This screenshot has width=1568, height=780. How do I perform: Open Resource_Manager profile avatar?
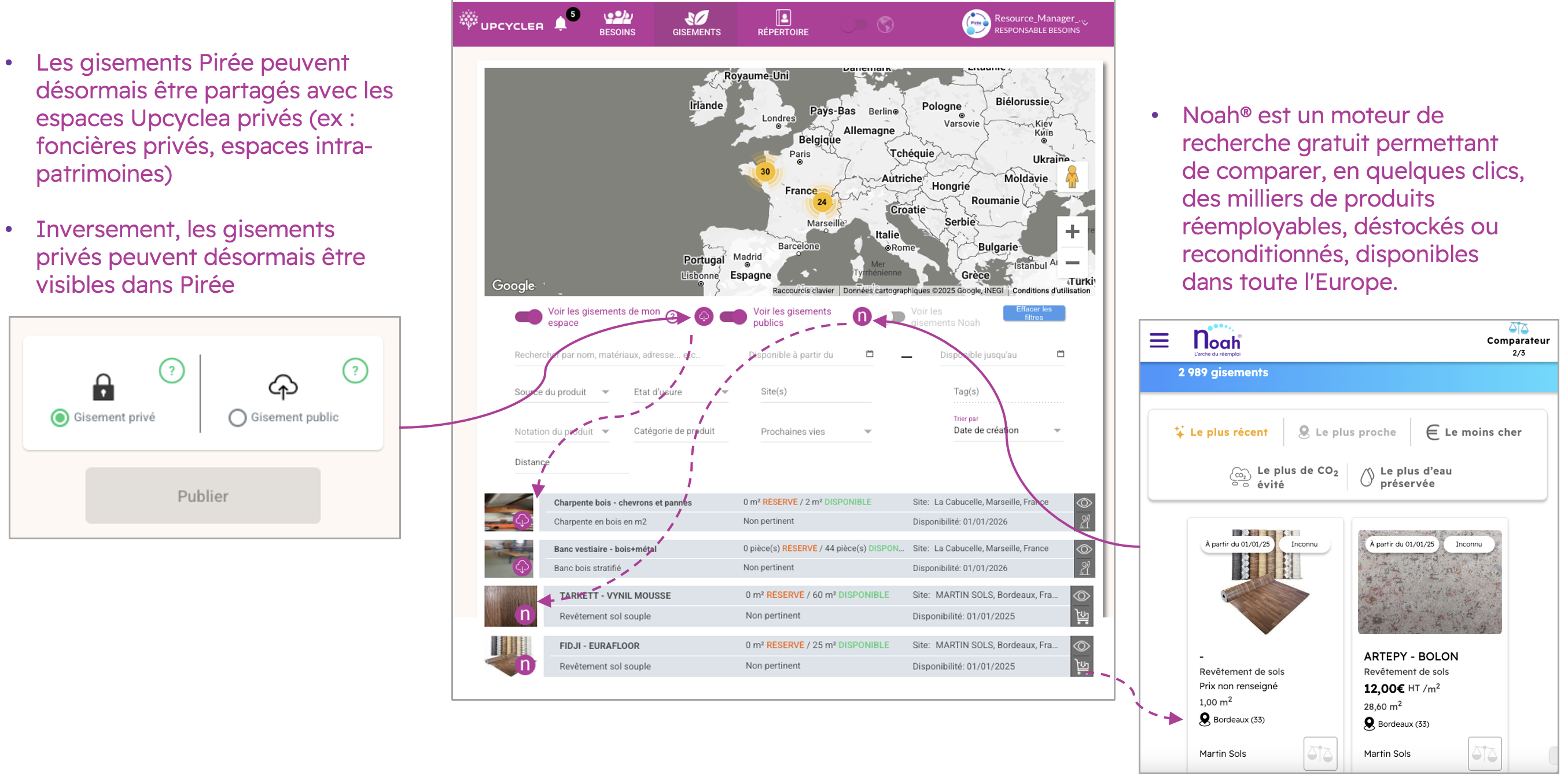click(976, 24)
